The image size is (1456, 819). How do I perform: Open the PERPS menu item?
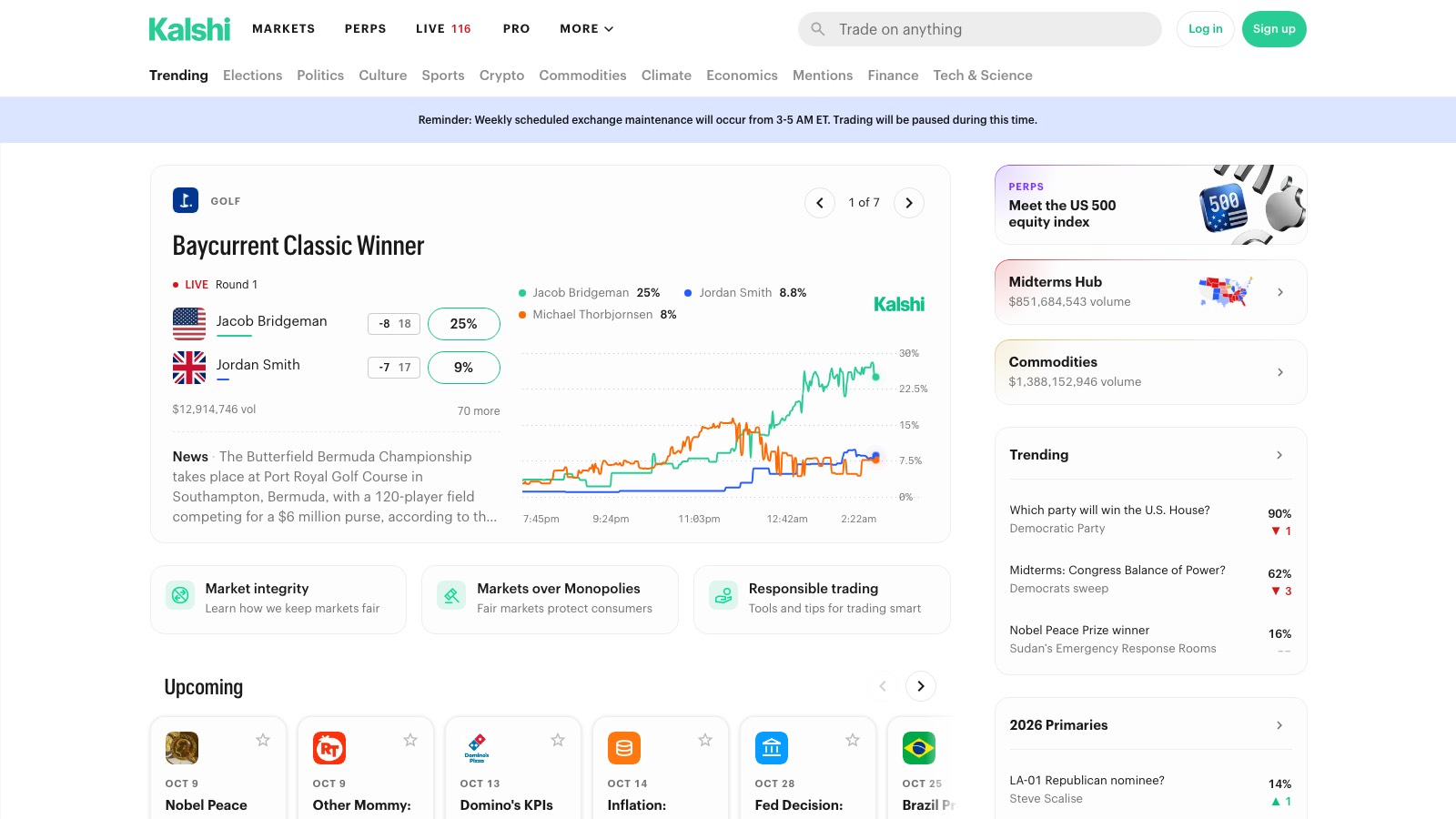pos(366,29)
